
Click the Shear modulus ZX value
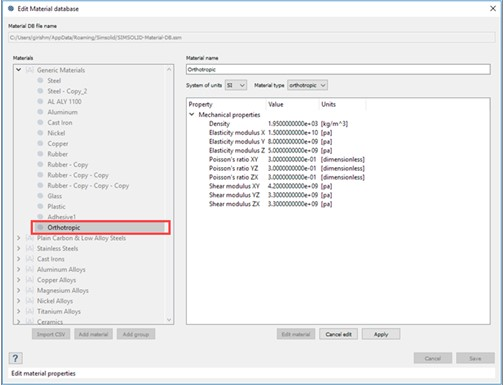point(293,204)
